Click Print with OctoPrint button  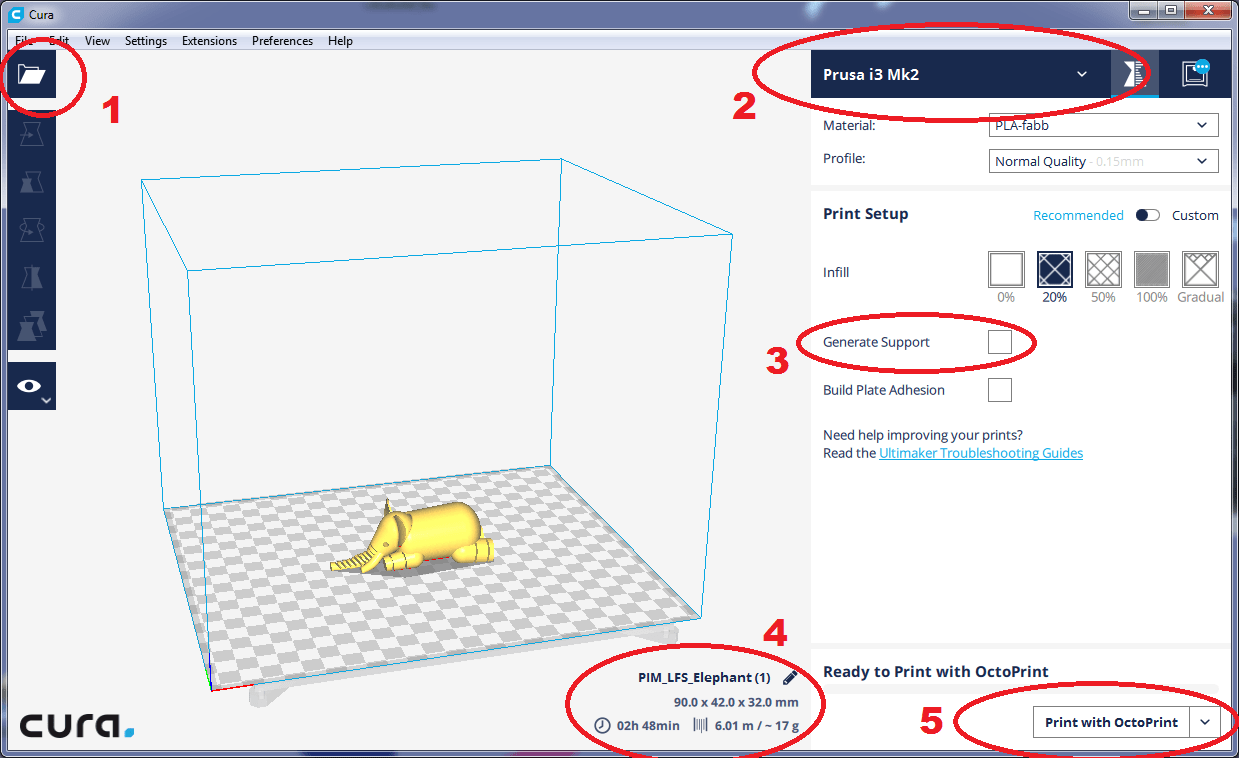1111,722
